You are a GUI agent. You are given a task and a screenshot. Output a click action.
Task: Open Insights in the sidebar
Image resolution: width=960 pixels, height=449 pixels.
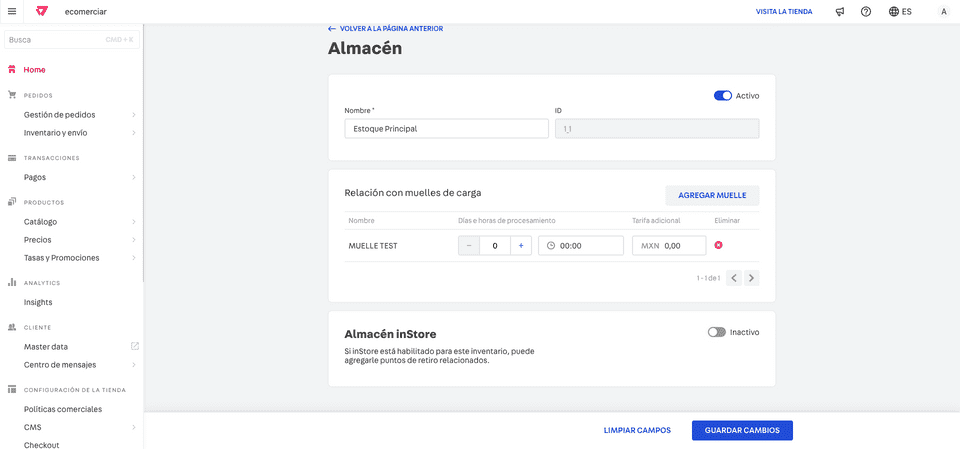[x=38, y=302]
